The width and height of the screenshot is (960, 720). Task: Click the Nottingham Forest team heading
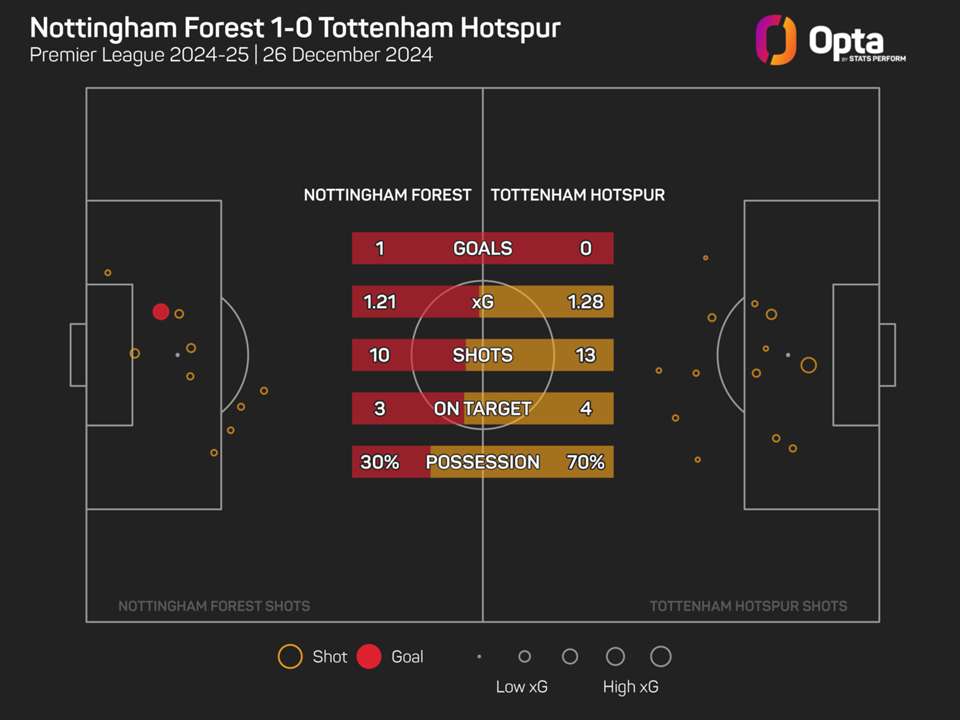point(387,195)
